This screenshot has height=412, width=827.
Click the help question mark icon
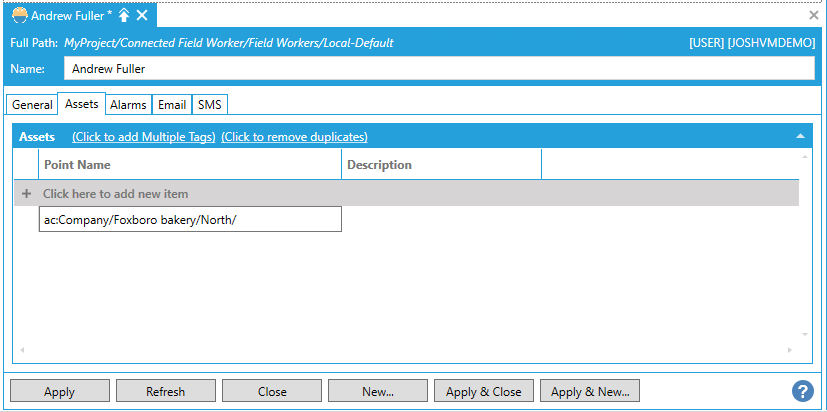coord(801,391)
